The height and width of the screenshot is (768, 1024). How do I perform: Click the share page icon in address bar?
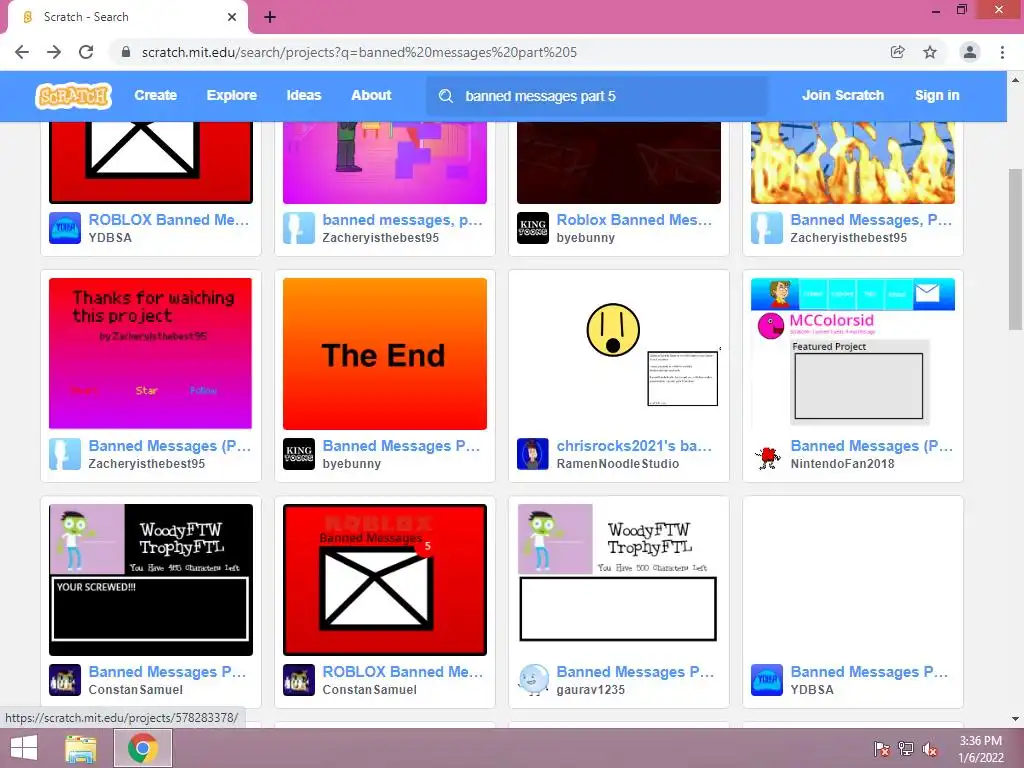point(898,52)
